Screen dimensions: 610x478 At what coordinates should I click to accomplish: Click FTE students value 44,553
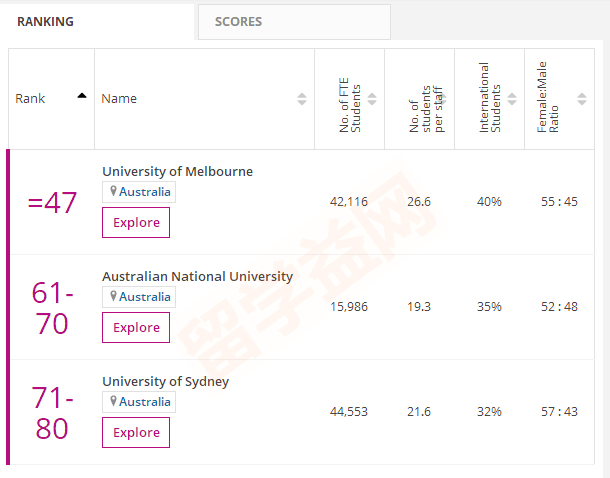[349, 412]
